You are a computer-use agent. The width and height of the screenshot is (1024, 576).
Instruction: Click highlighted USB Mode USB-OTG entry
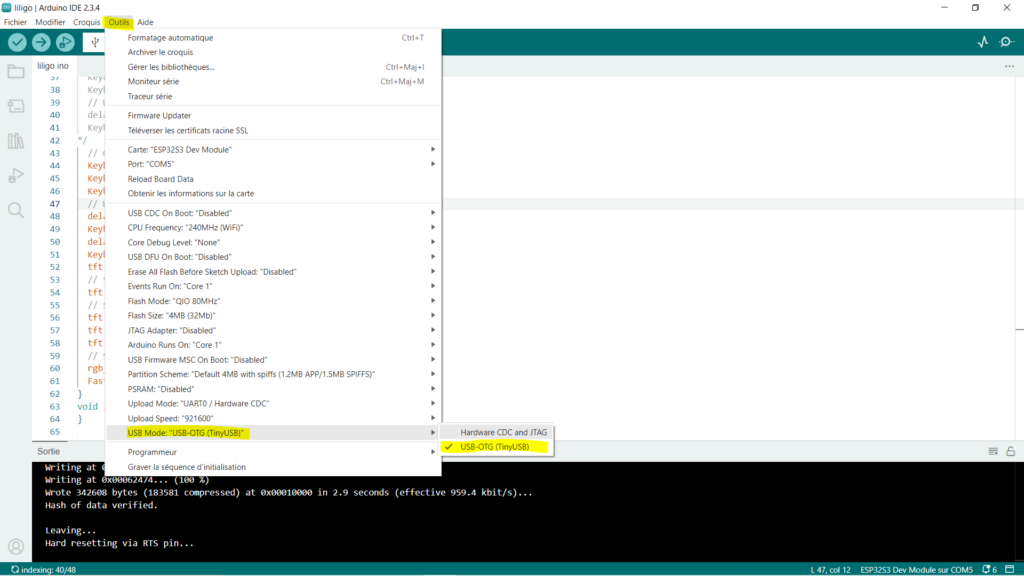pos(274,433)
